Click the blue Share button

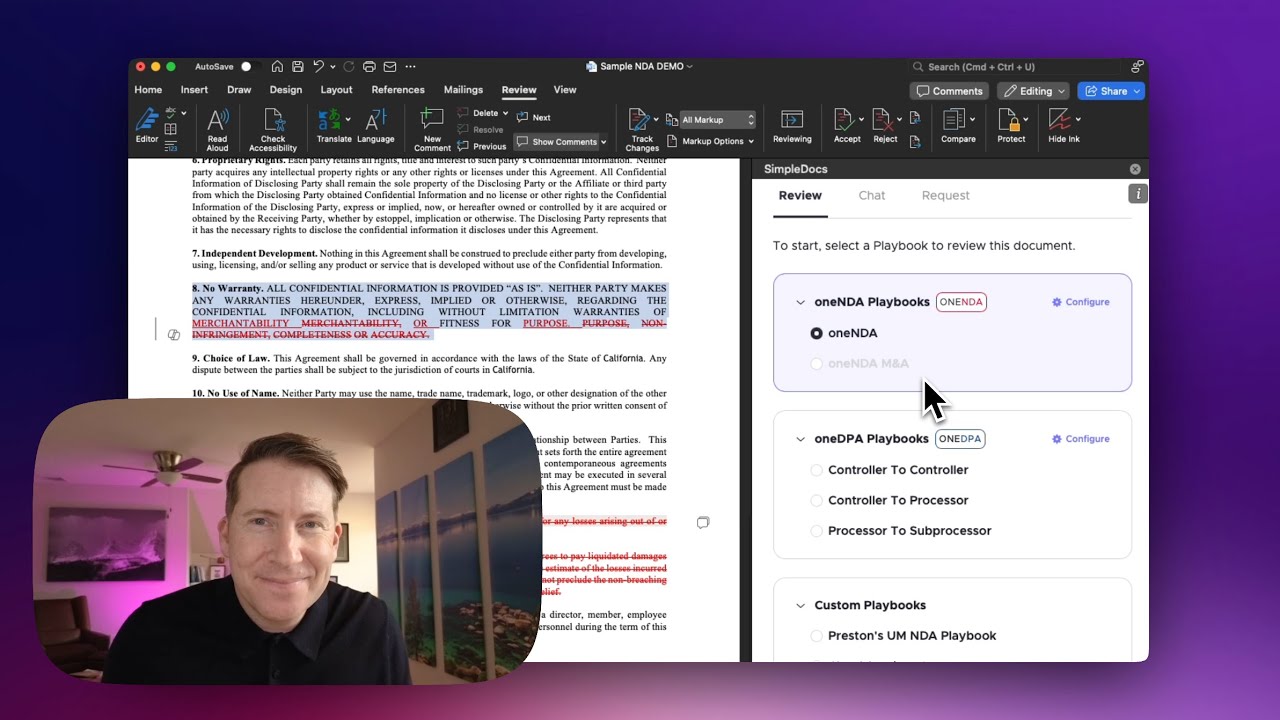tap(1110, 91)
